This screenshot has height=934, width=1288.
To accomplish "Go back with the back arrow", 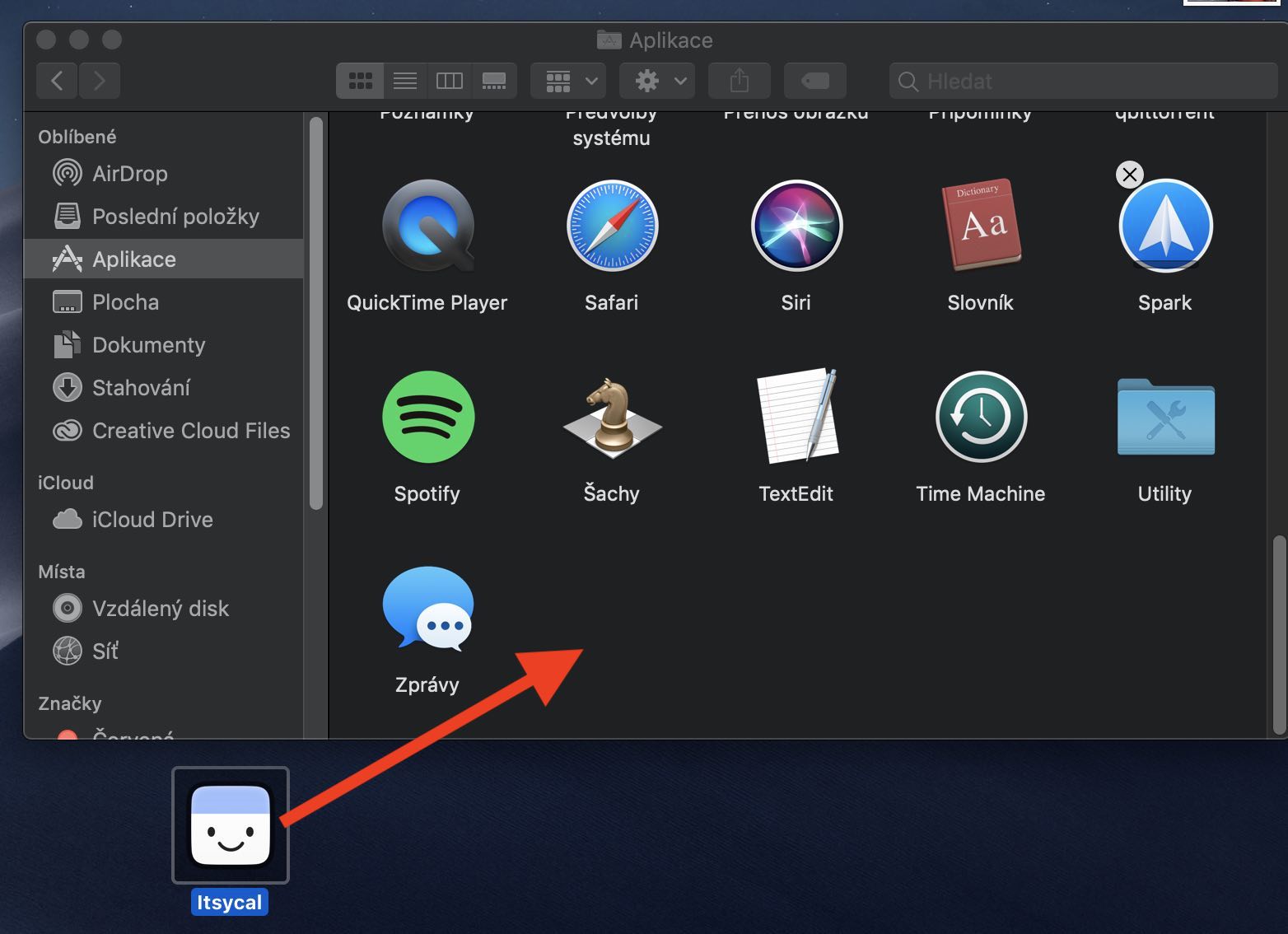I will pyautogui.click(x=57, y=81).
